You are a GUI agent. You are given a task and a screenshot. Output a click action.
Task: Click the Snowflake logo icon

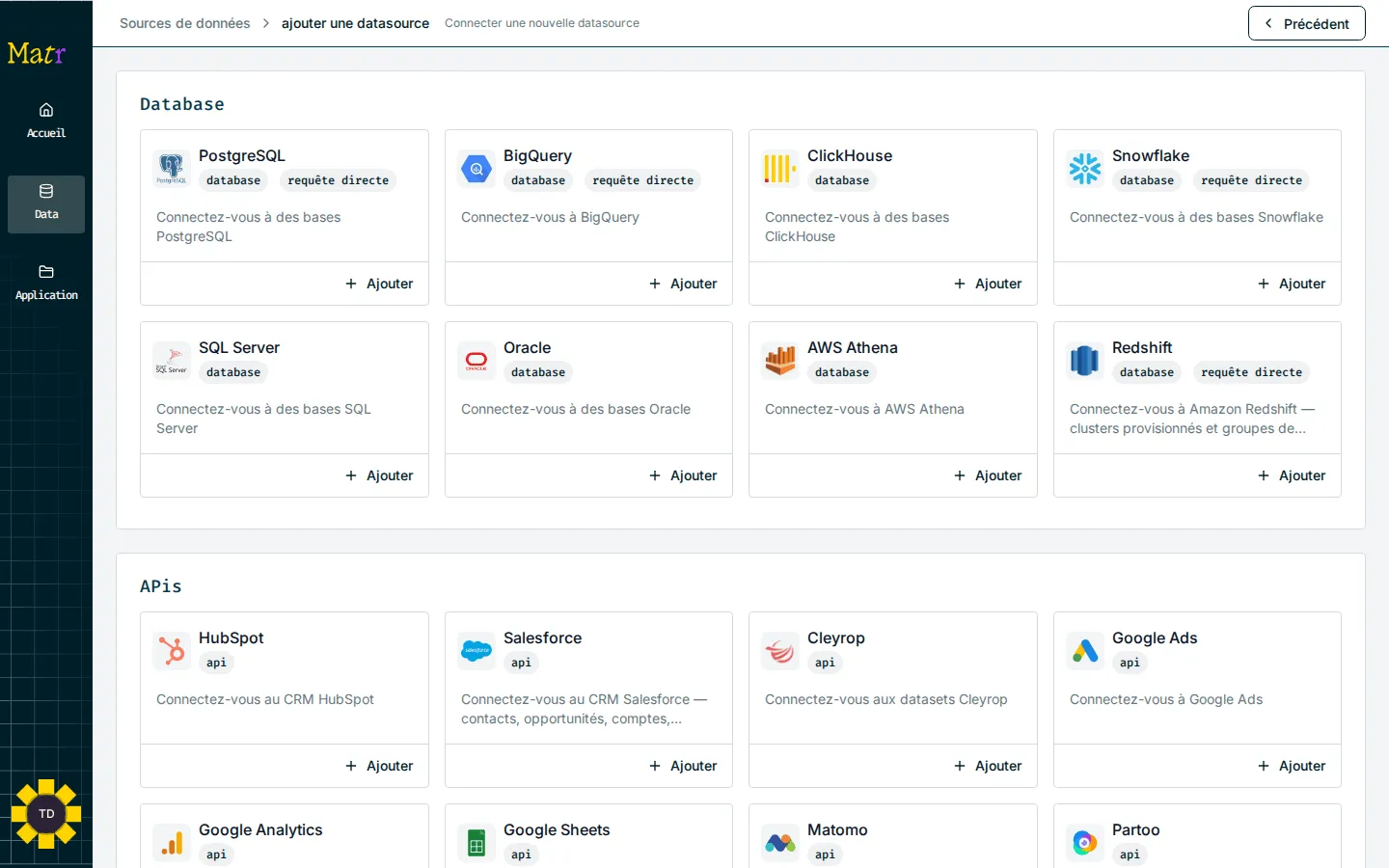coord(1085,169)
